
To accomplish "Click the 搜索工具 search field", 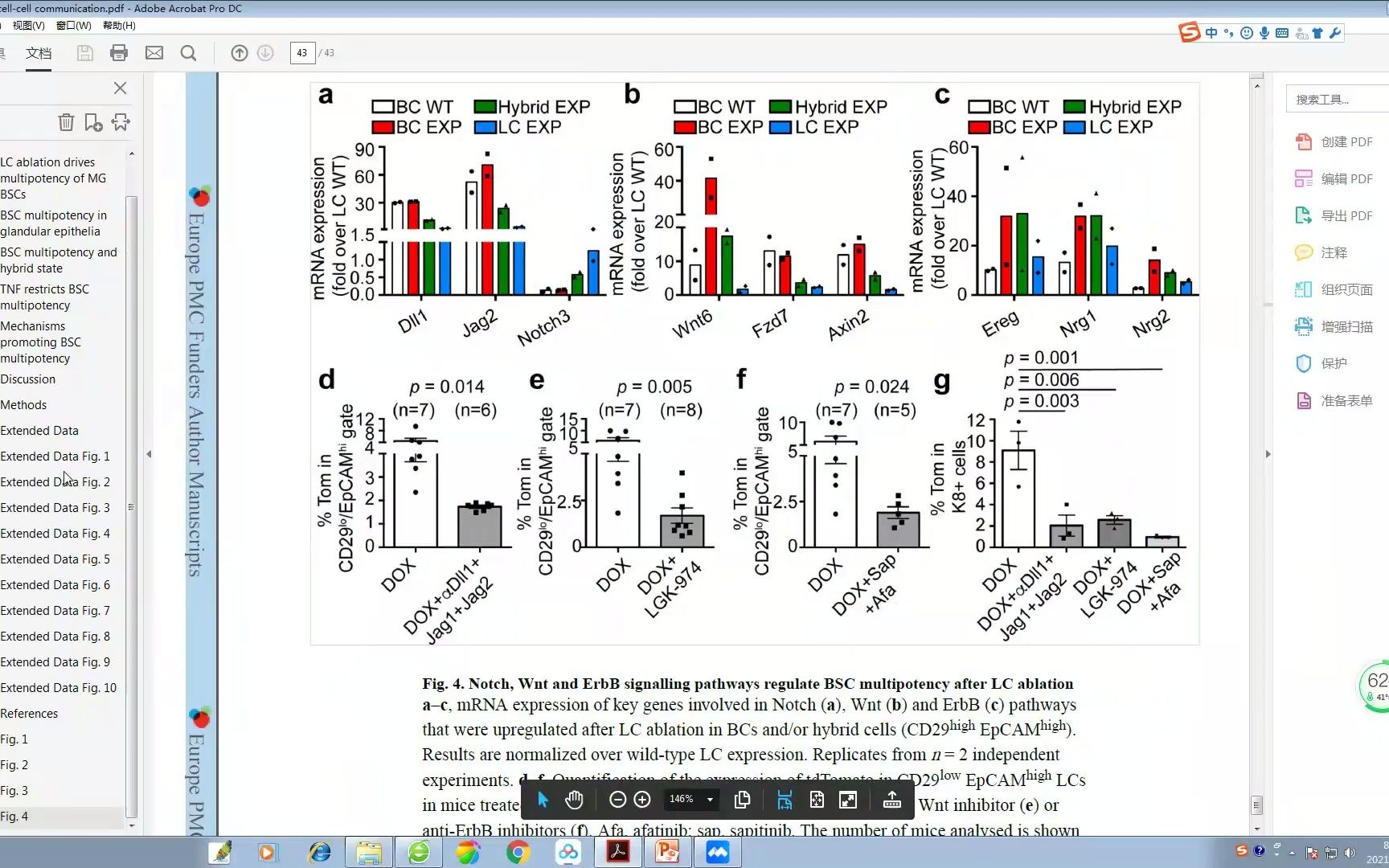I will tap(1338, 100).
